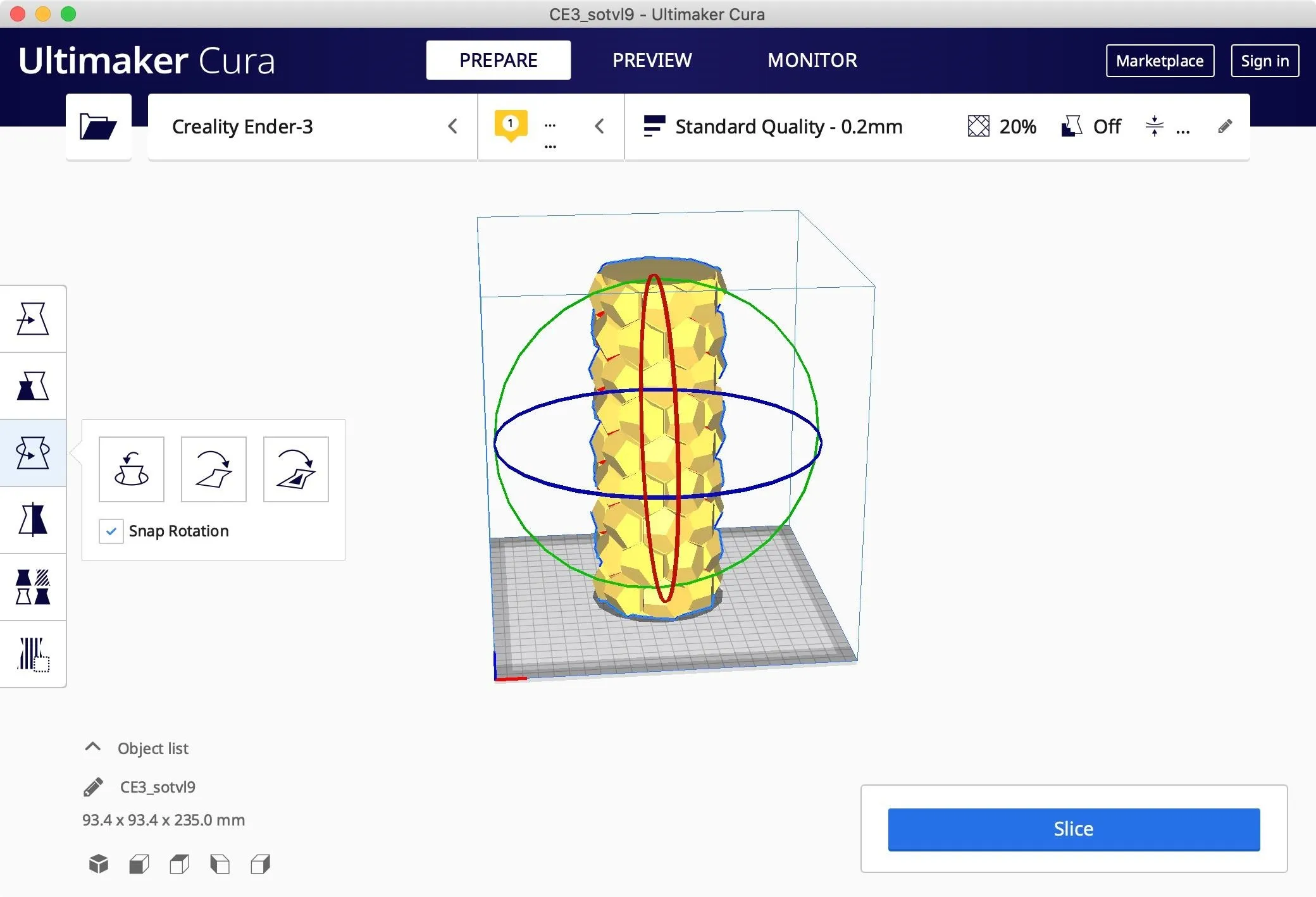Open the Standard Quality - 0.2mm settings panel
This screenshot has height=897, width=1316.
pyautogui.click(x=937, y=127)
